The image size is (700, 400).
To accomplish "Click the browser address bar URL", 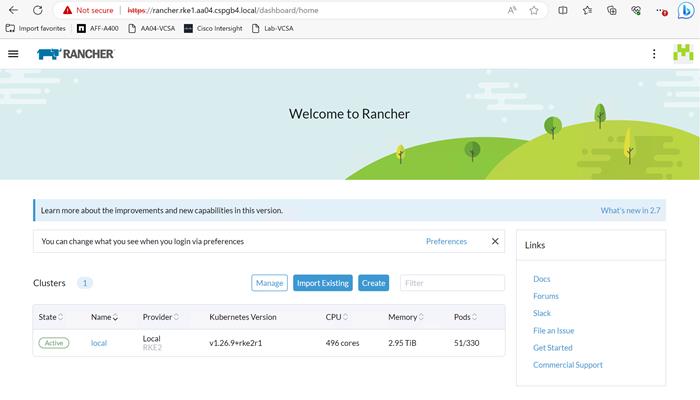I will [x=223, y=10].
